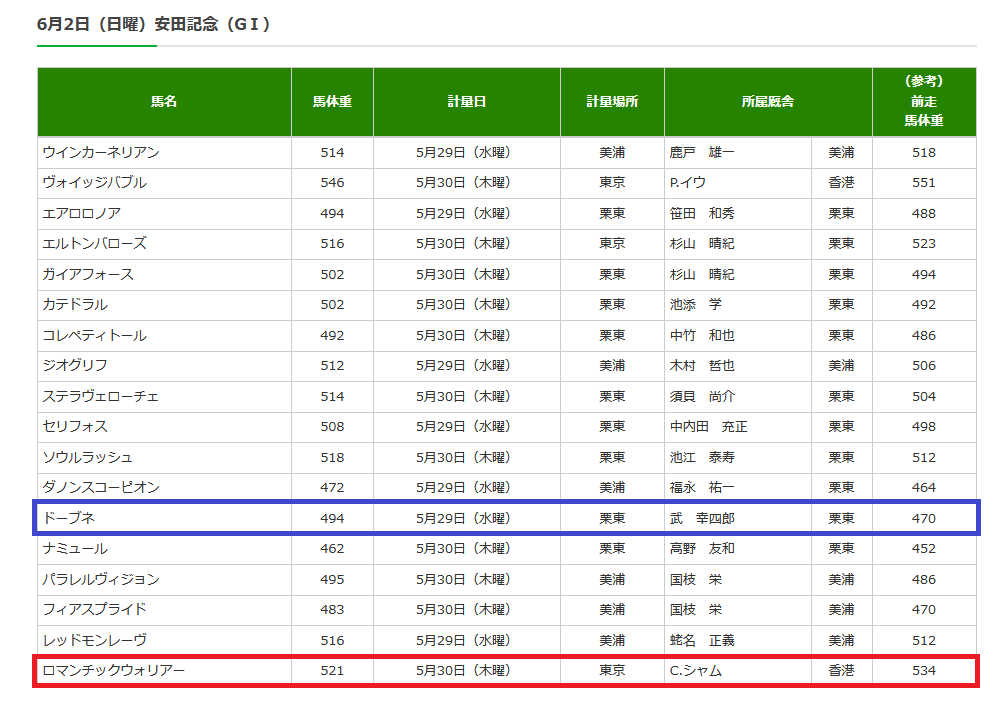Click trainer name 中内田 充正
This screenshot has width=994, height=704.
(709, 426)
